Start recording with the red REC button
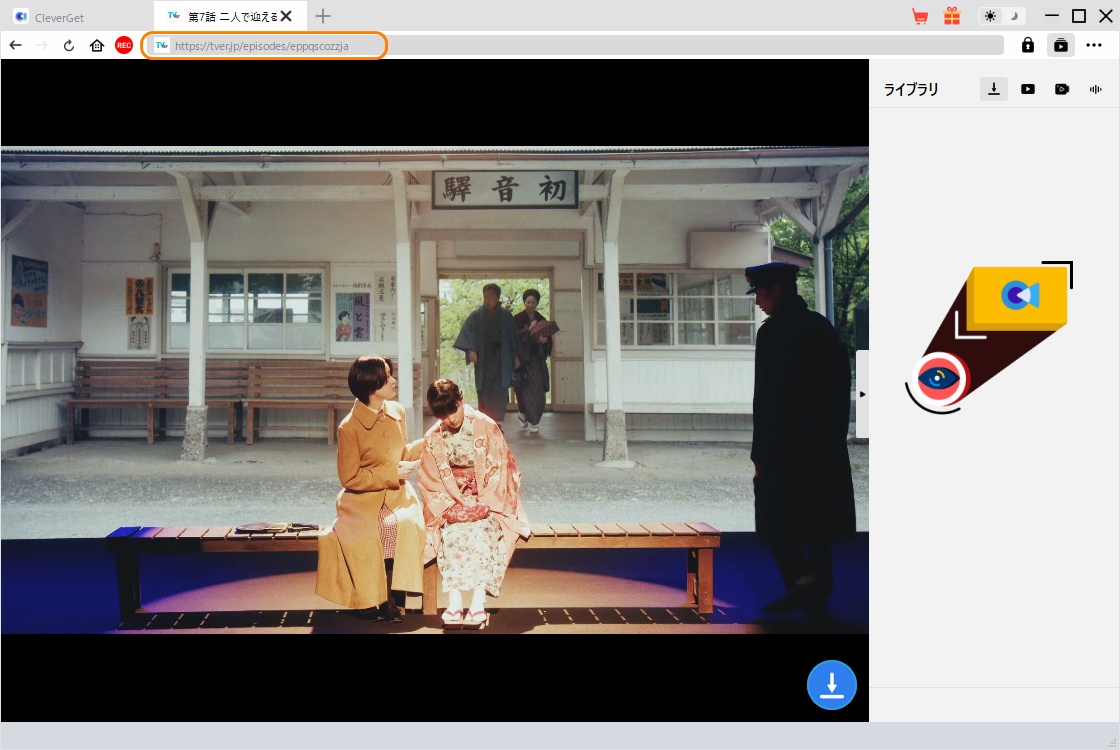The image size is (1120, 750). [124, 45]
